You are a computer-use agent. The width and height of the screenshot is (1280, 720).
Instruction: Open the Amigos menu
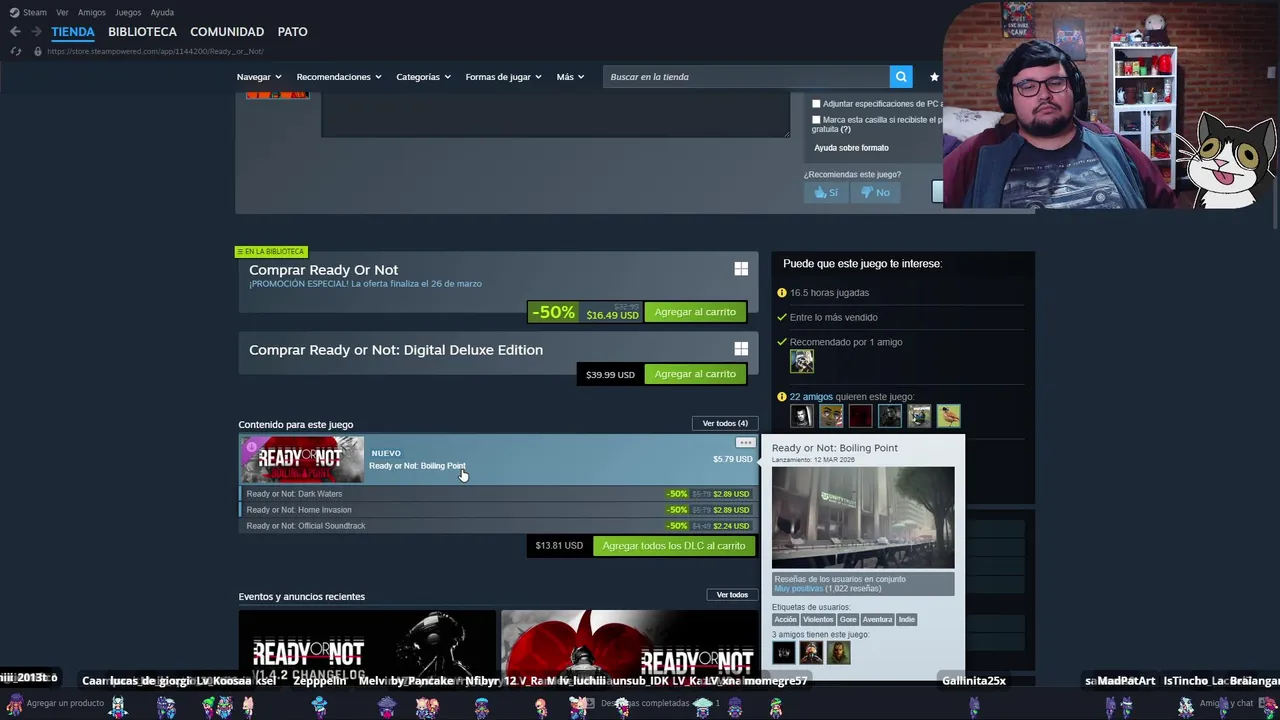click(x=92, y=12)
